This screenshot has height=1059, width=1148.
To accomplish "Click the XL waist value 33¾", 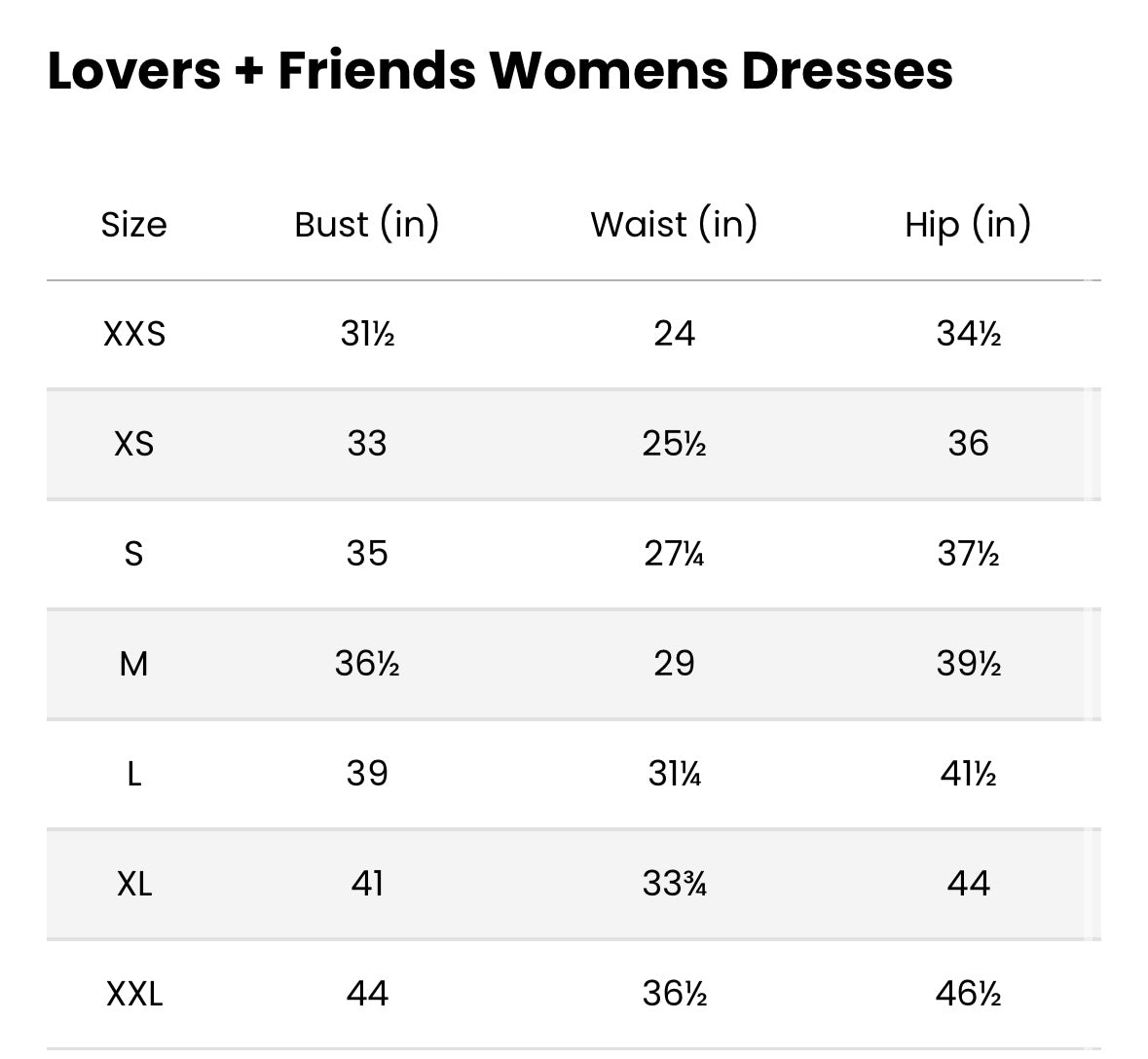I will pyautogui.click(x=675, y=884).
